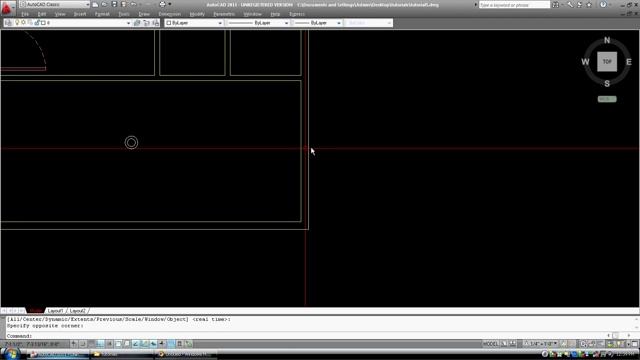Open the File menu

pos(25,14)
